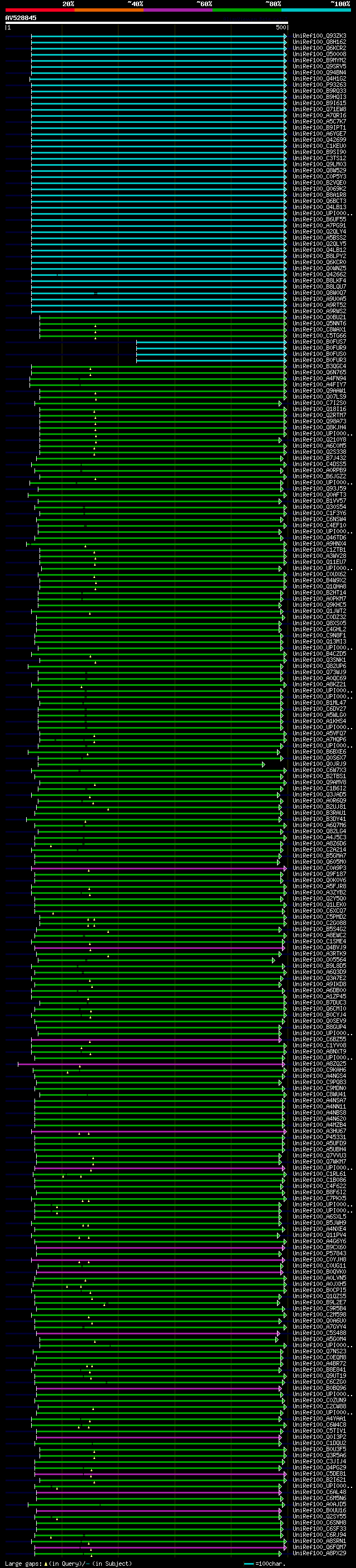This screenshot has width=356, height=1568.
Task: Click the 'Large gaps' legend text
Action: click(24, 1564)
